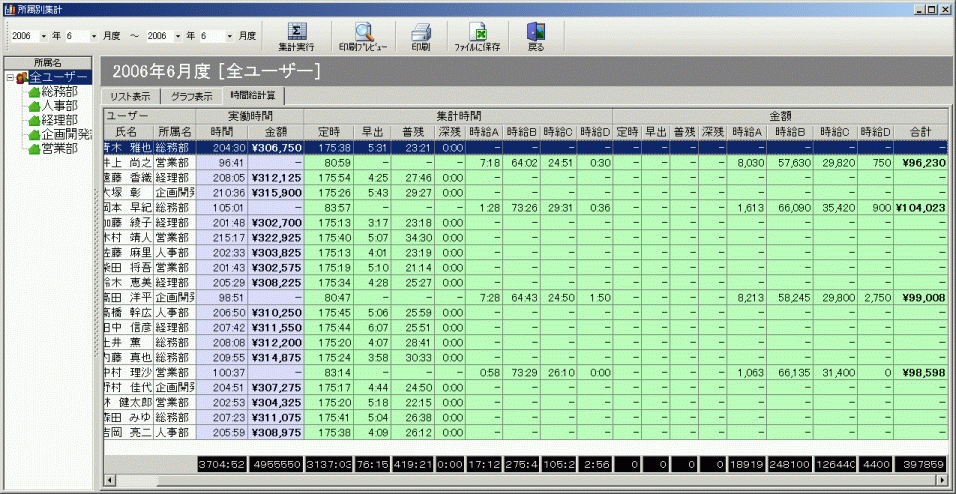Image resolution: width=956 pixels, height=494 pixels.
Task: Click the 所属名 panel header
Action: pos(48,62)
